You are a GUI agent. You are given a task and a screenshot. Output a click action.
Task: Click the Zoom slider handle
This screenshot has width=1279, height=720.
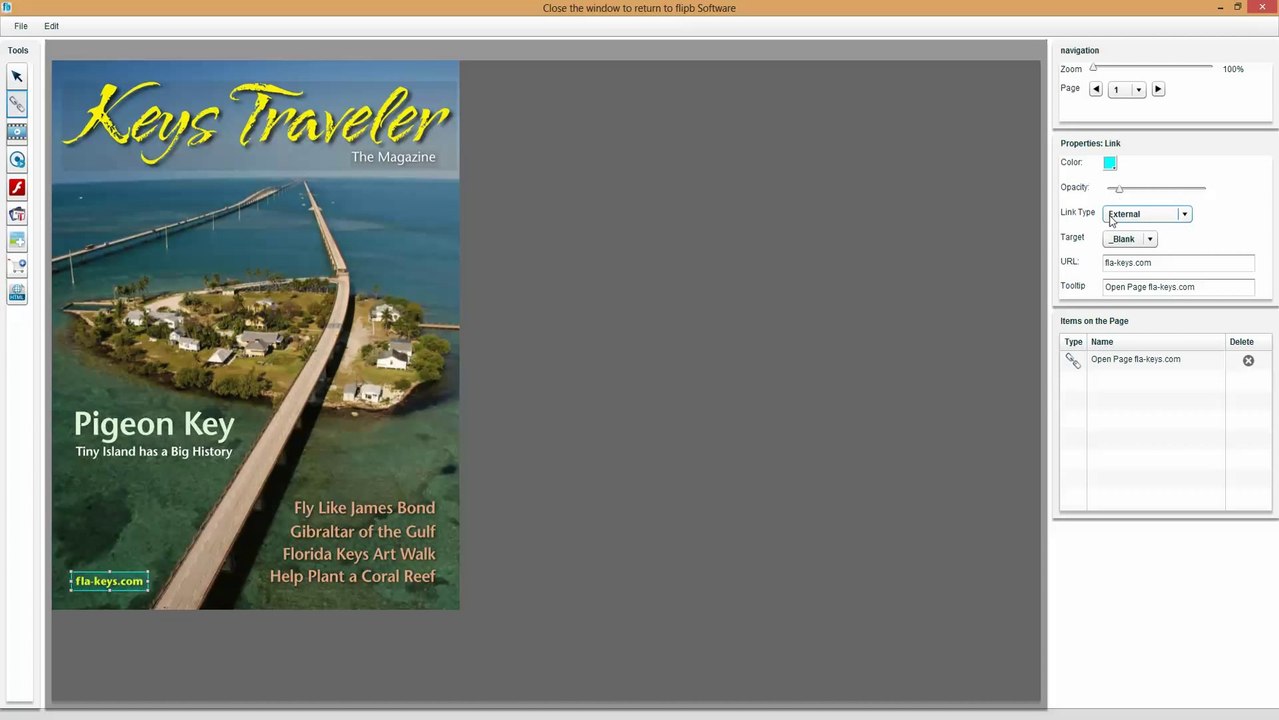(1093, 68)
